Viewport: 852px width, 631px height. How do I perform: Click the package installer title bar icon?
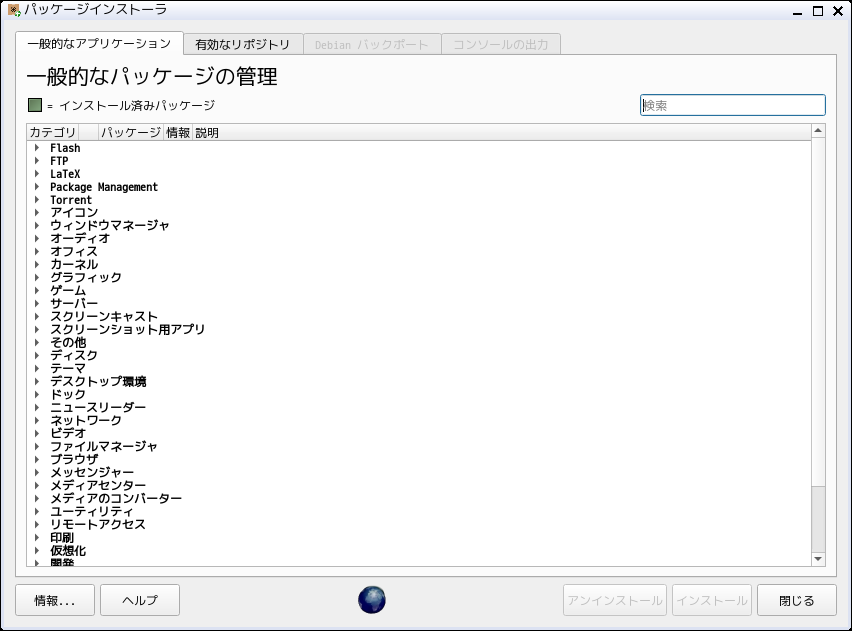14,10
